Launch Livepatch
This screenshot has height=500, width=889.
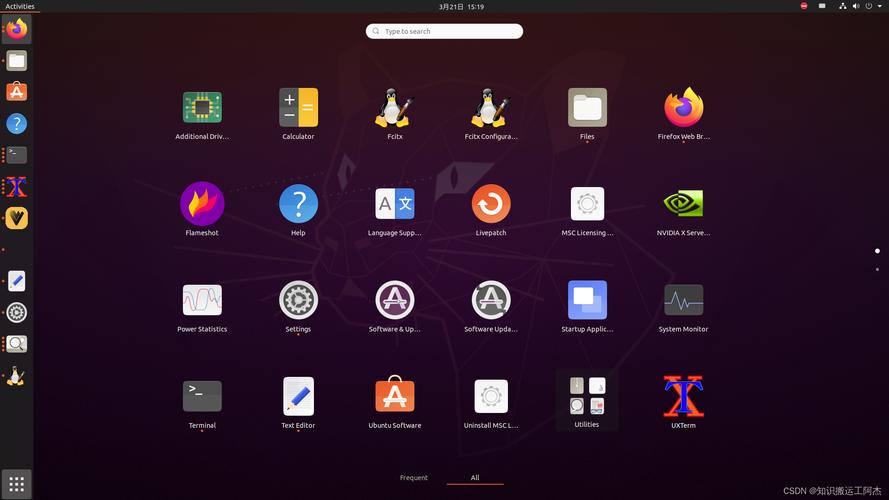pos(491,210)
